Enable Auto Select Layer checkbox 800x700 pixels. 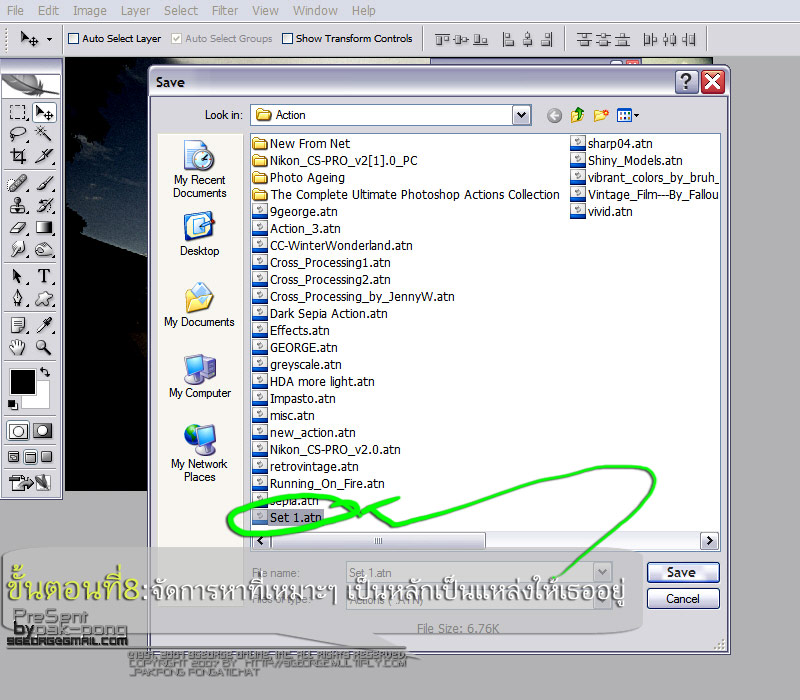coord(73,38)
